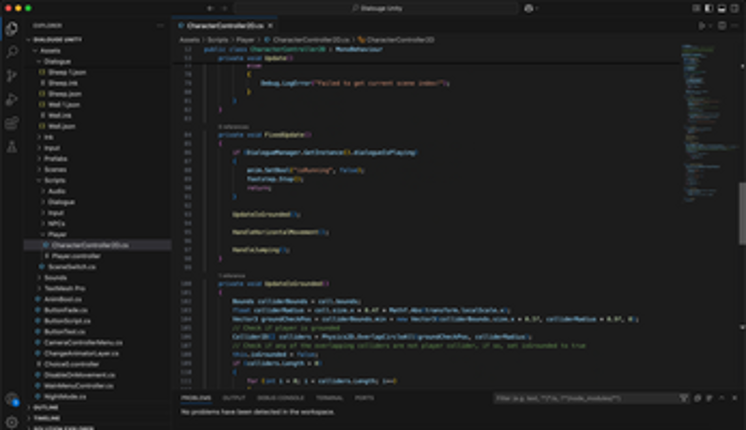Open the Testing flask icon view
Screen dimensions: 746x430
coord(12,147)
